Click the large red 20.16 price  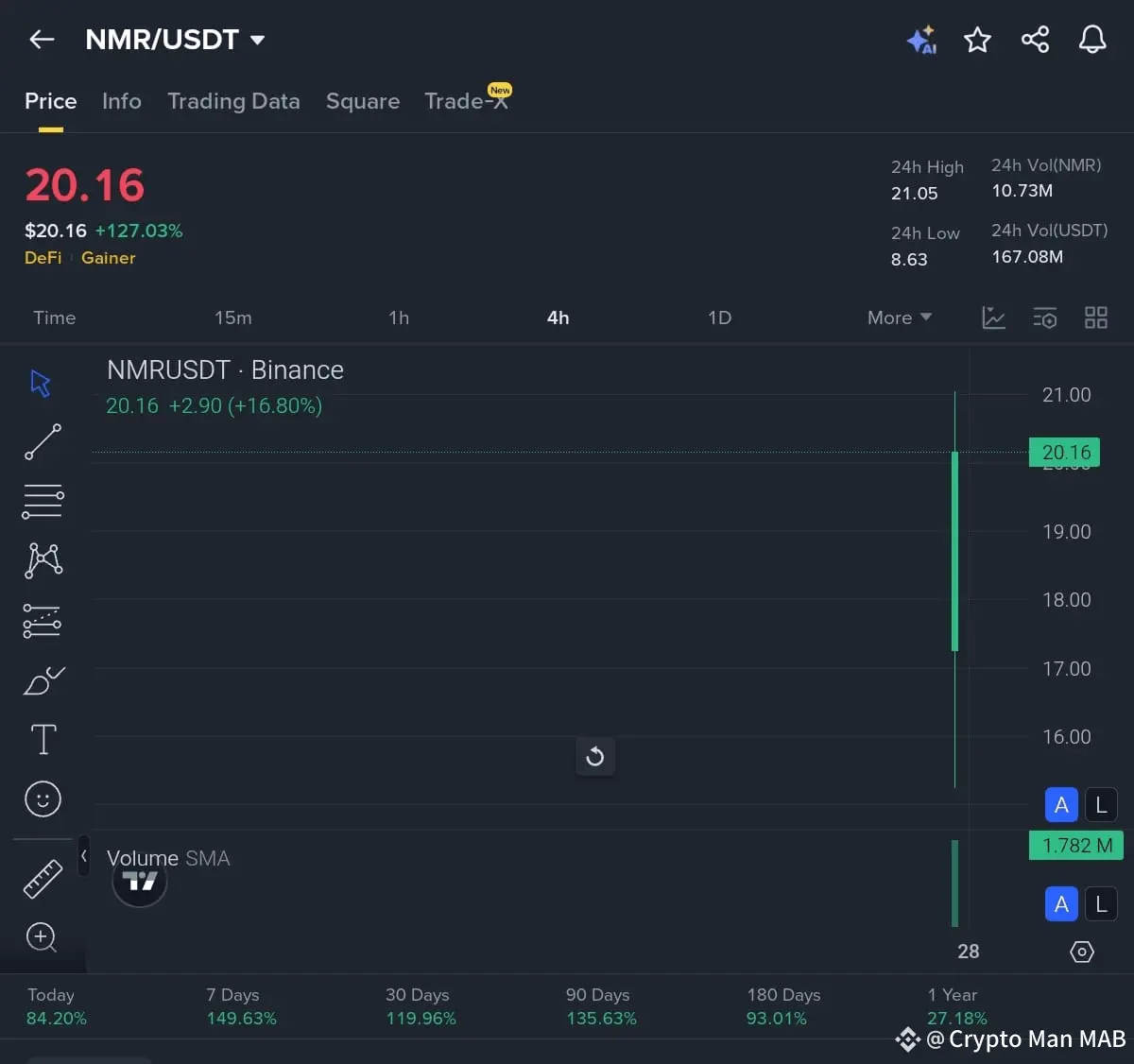click(85, 185)
